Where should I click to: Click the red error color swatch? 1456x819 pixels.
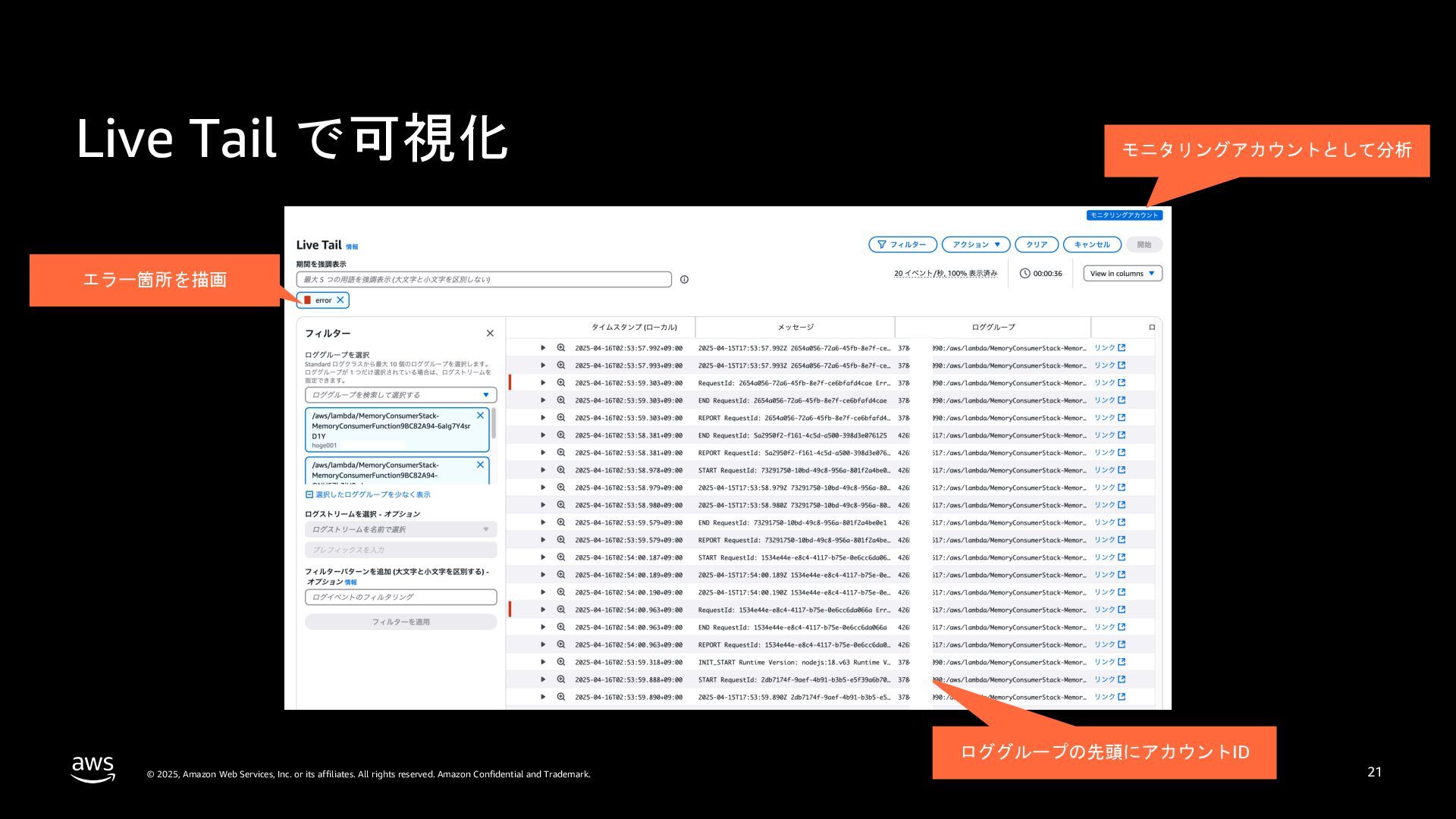(307, 300)
